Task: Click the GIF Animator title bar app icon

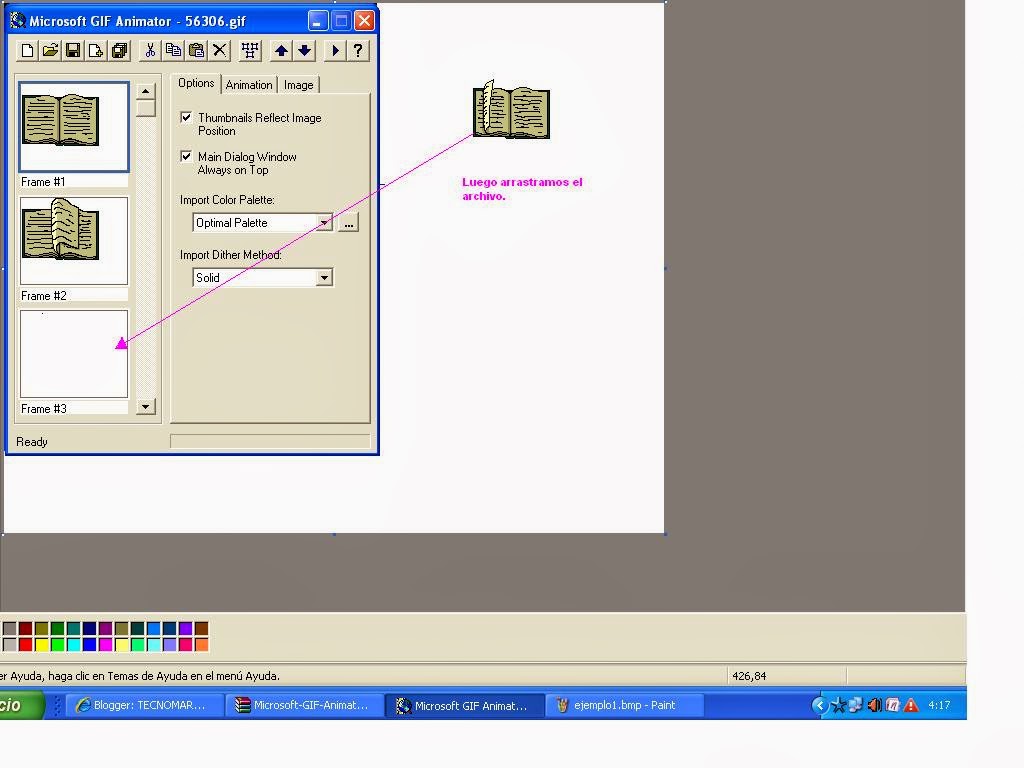Action: (18, 21)
